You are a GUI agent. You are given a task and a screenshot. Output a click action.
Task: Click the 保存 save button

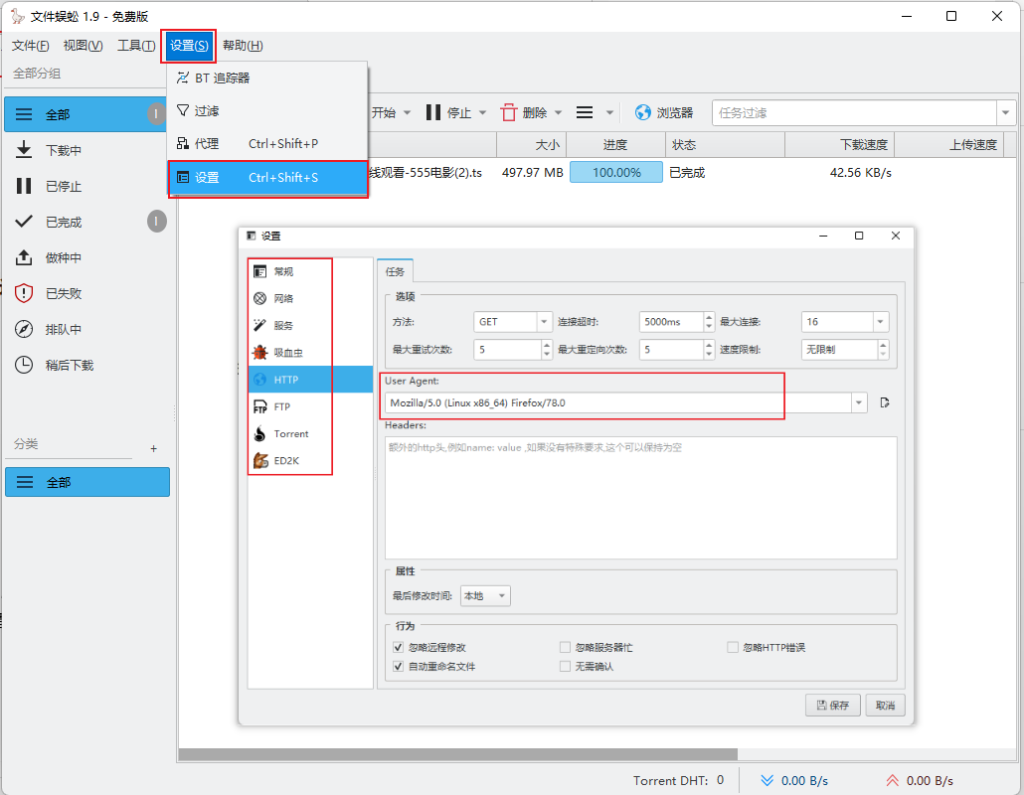coord(832,705)
